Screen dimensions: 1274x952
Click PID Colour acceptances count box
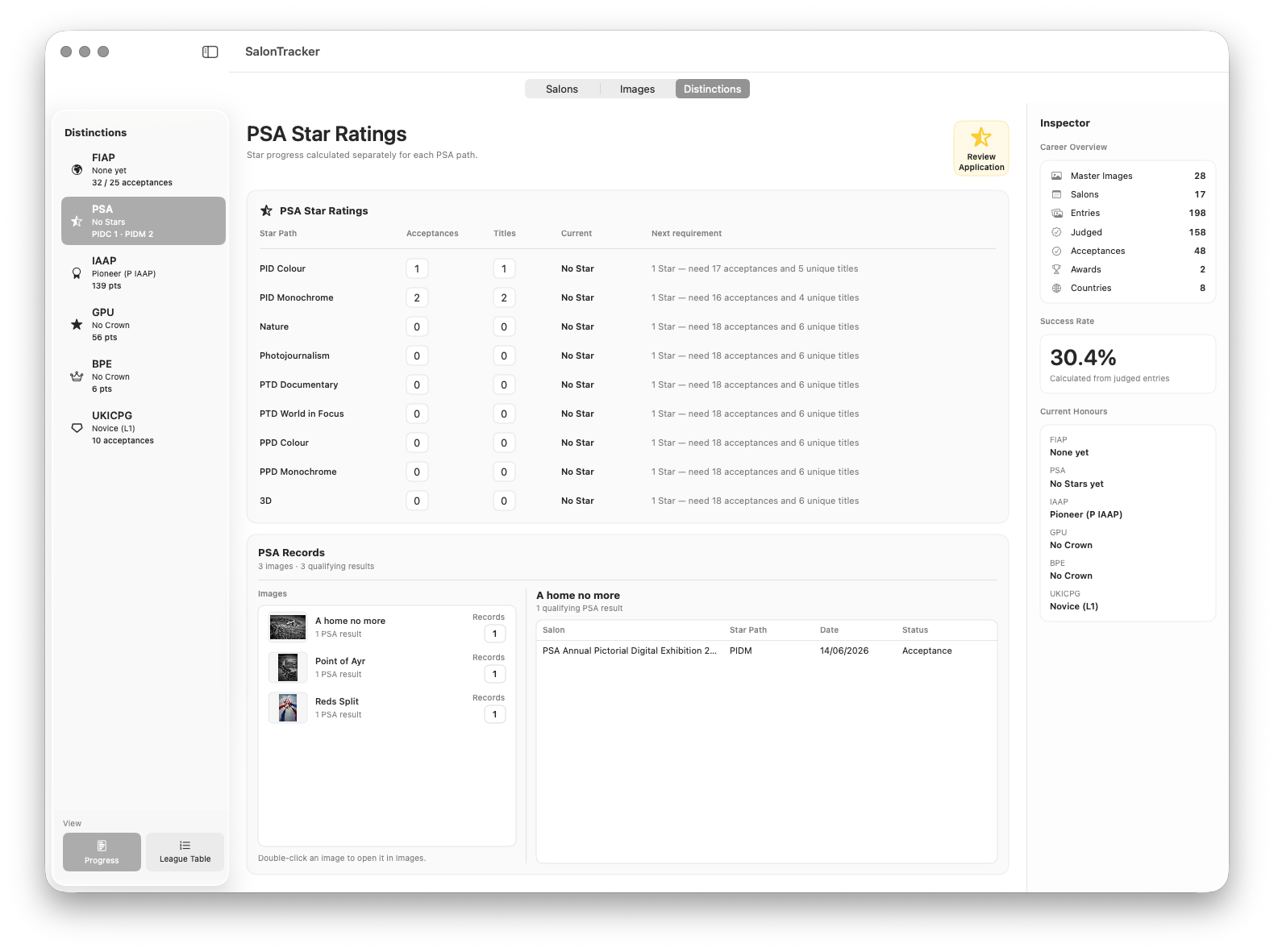[x=417, y=268]
